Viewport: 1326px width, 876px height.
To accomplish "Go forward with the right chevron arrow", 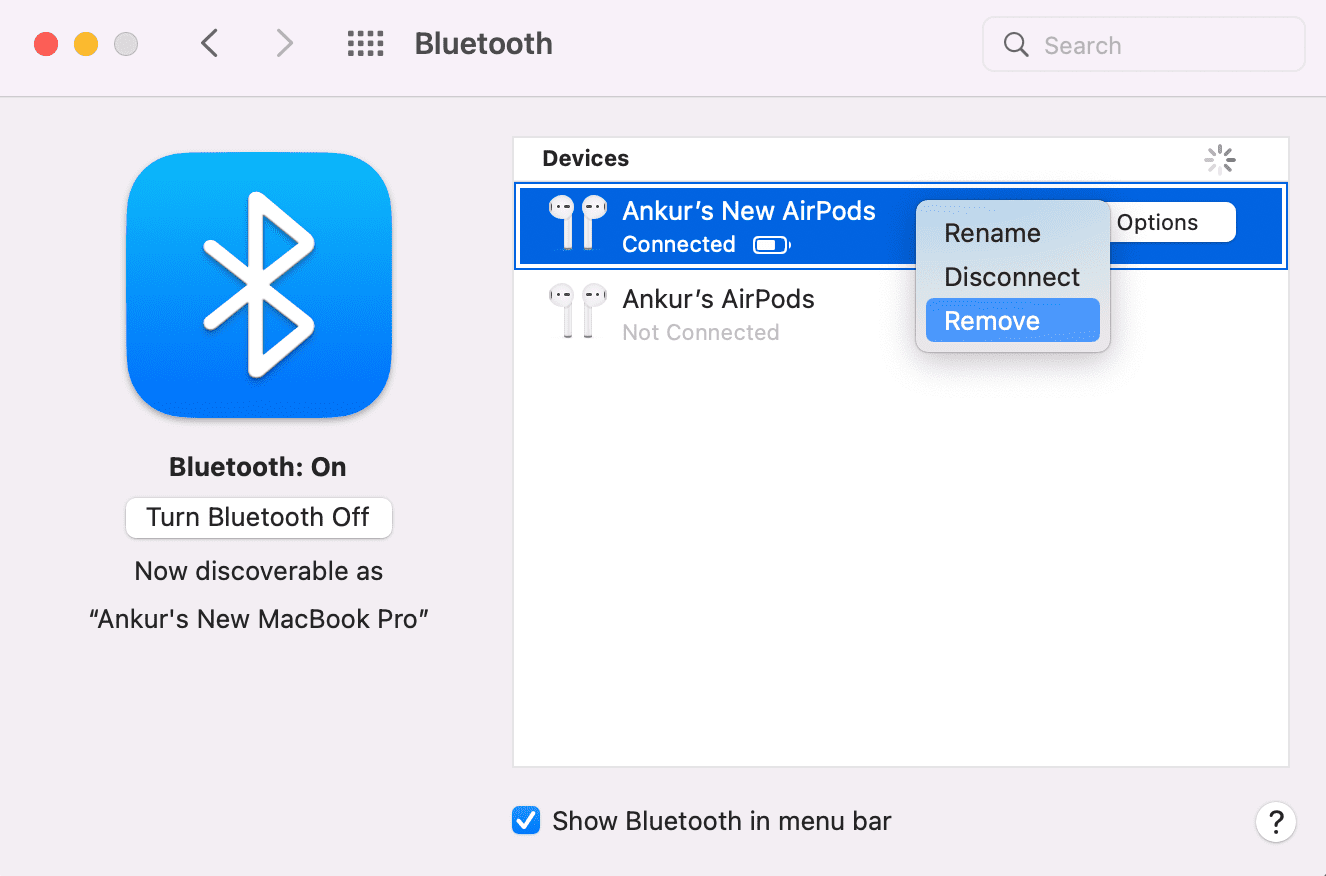I will click(285, 44).
